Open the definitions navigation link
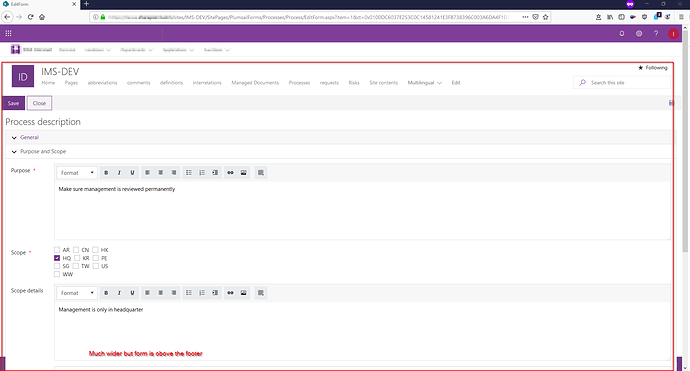 tap(171, 83)
